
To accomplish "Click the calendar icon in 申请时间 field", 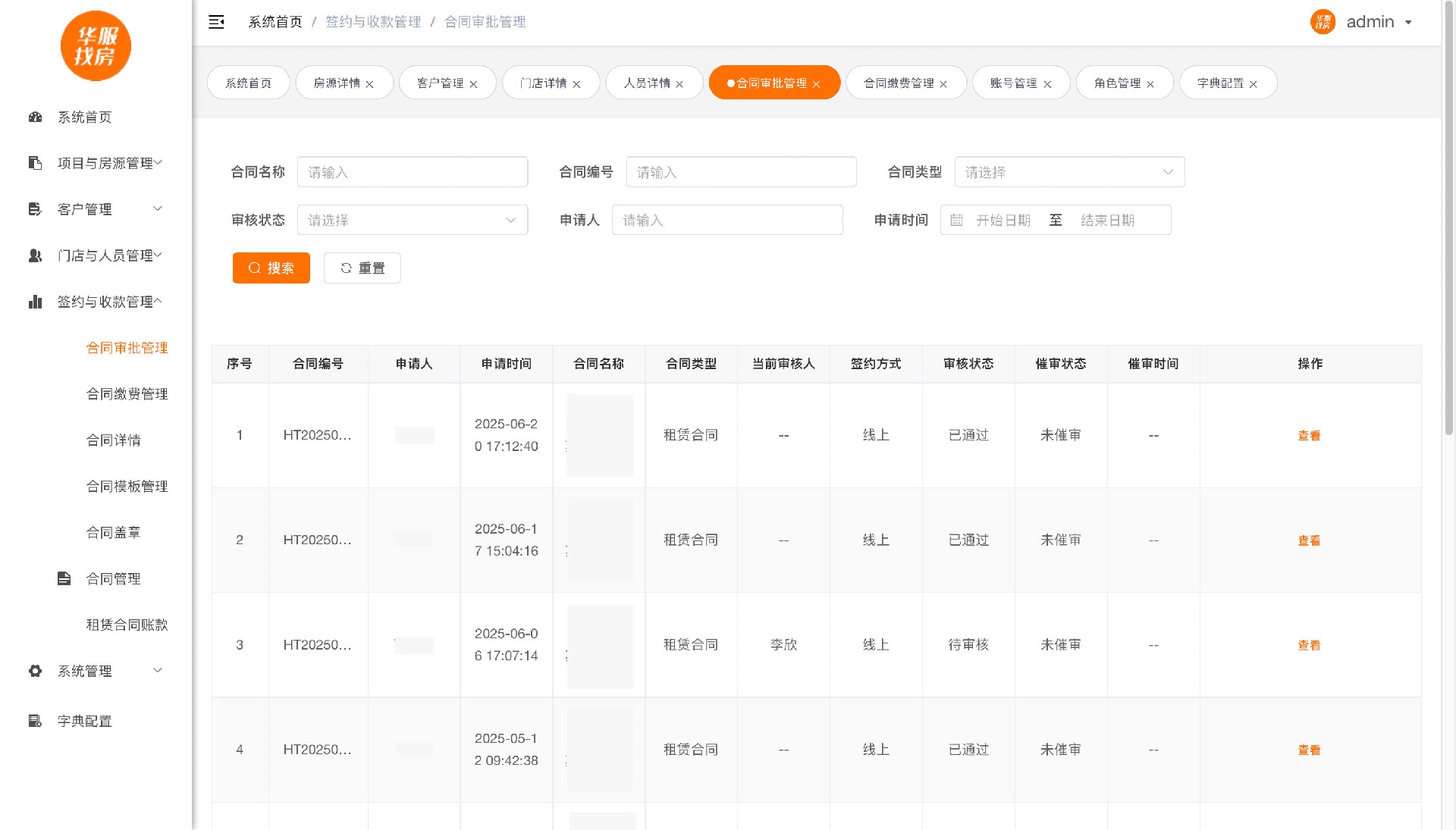I will [956, 220].
